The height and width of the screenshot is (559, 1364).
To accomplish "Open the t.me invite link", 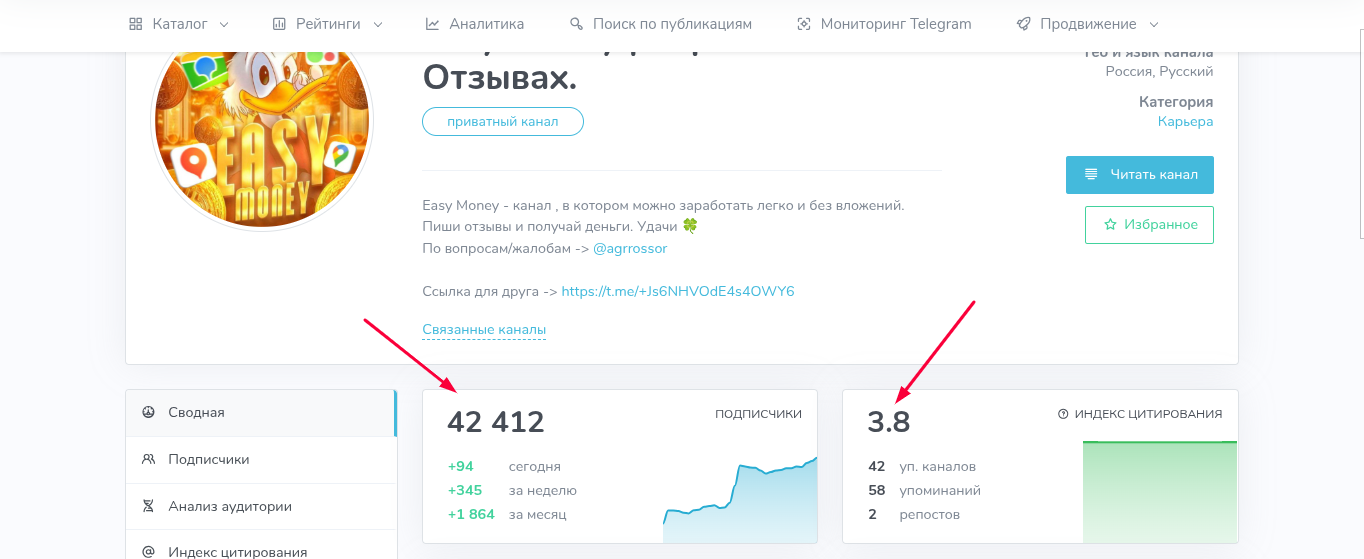I will point(678,291).
